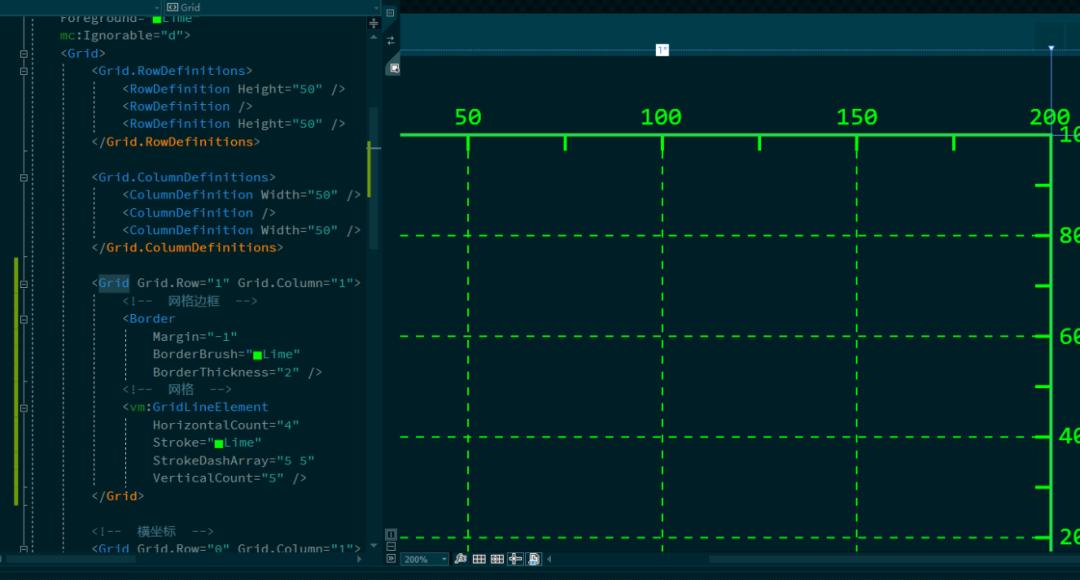Toggle the show snap grid icon
The height and width of the screenshot is (580, 1080).
point(479,559)
